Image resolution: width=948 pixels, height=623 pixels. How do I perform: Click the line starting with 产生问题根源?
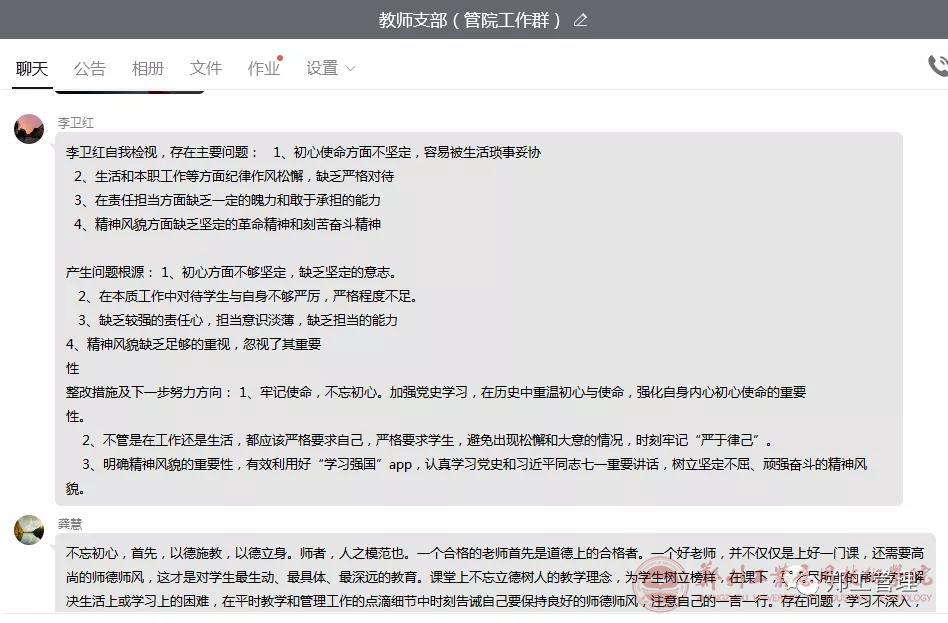pos(231,272)
